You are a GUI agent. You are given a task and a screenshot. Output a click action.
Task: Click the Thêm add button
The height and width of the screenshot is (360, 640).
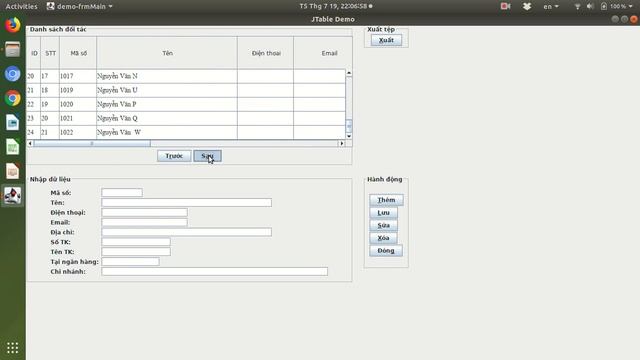coord(386,200)
